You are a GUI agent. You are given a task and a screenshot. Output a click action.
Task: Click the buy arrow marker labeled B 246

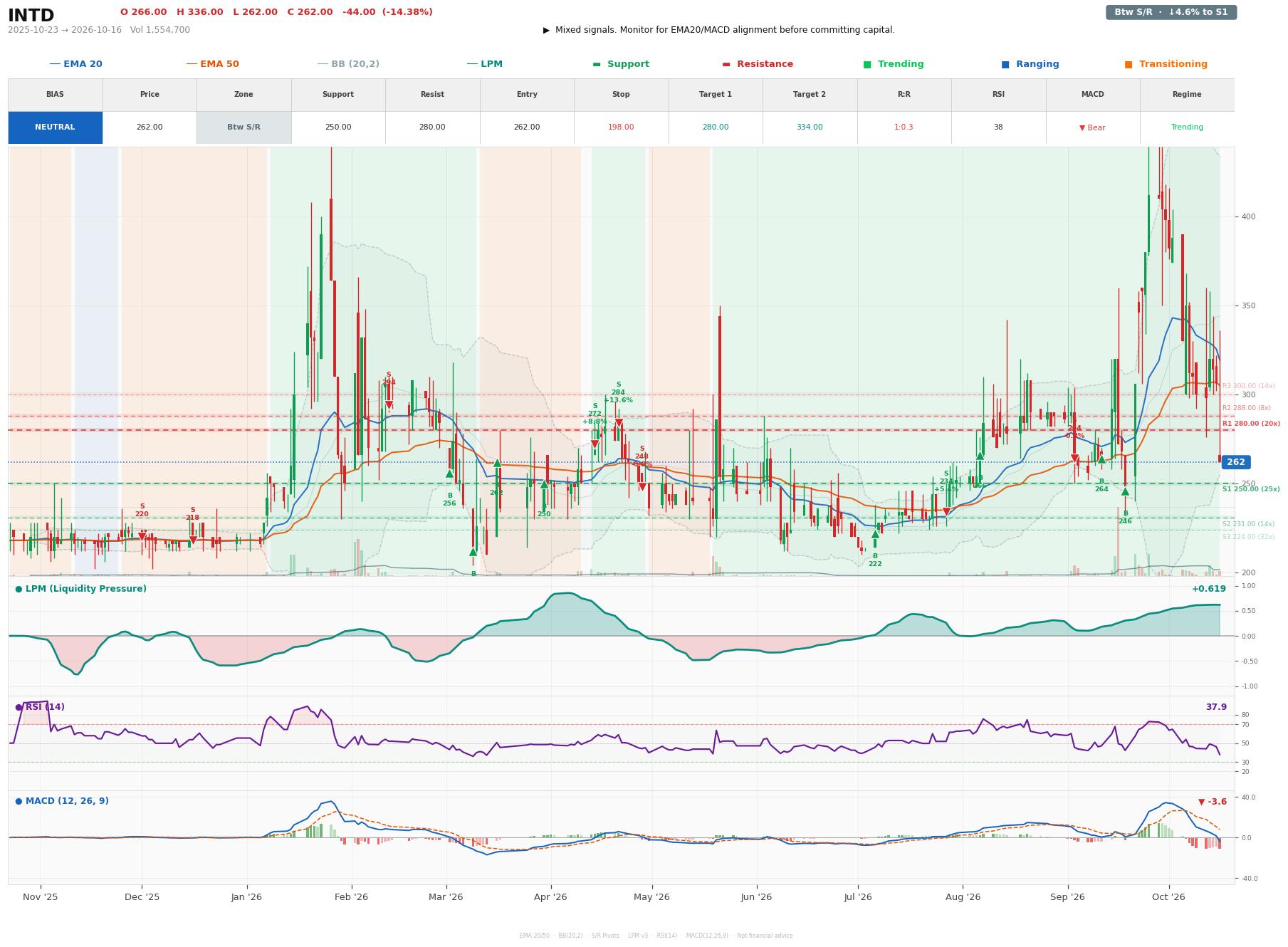[x=1125, y=491]
